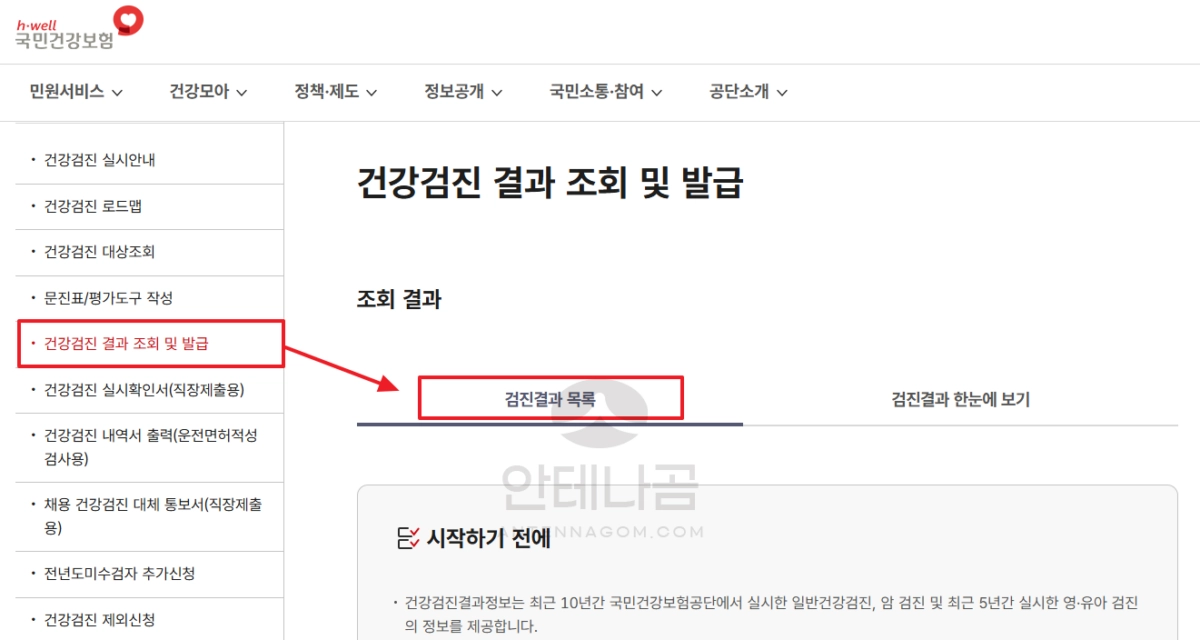
Task: Expand chevron next to 정보공개
Action: click(x=496, y=93)
